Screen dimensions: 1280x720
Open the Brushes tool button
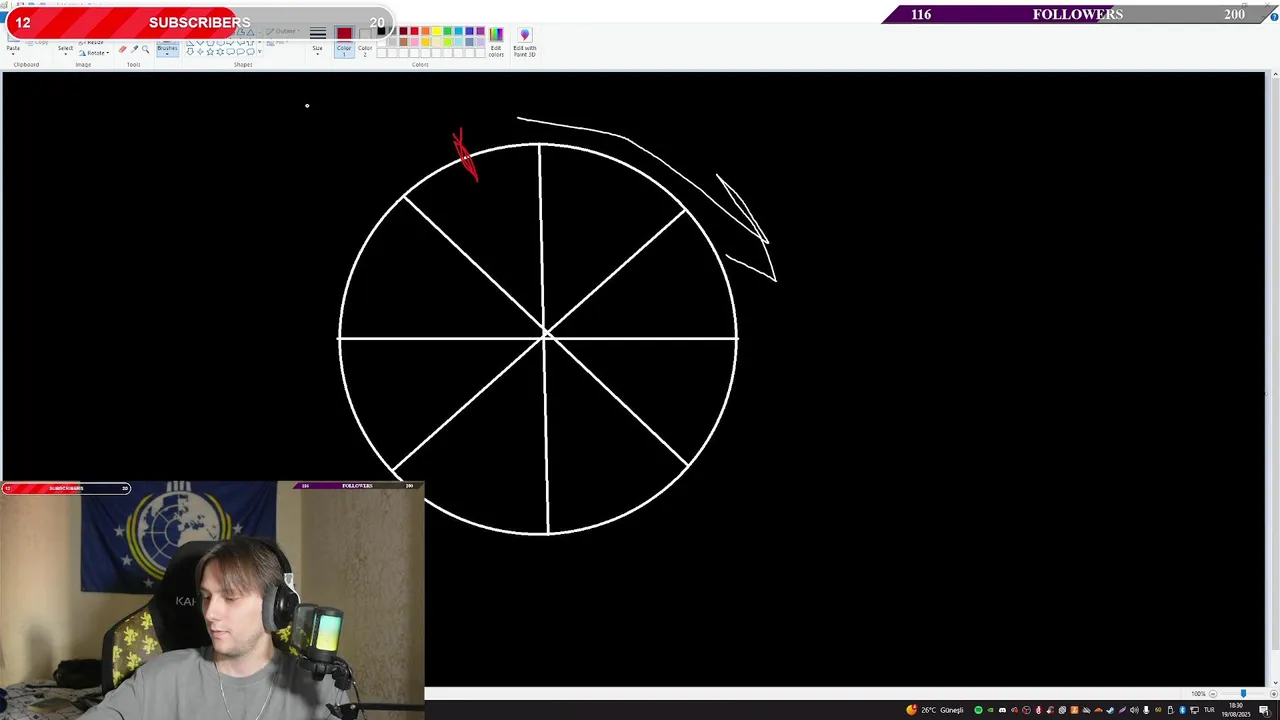point(167,50)
